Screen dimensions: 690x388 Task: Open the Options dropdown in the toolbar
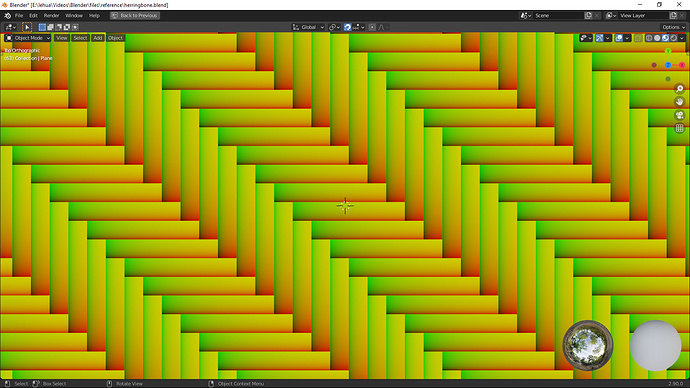[x=673, y=27]
